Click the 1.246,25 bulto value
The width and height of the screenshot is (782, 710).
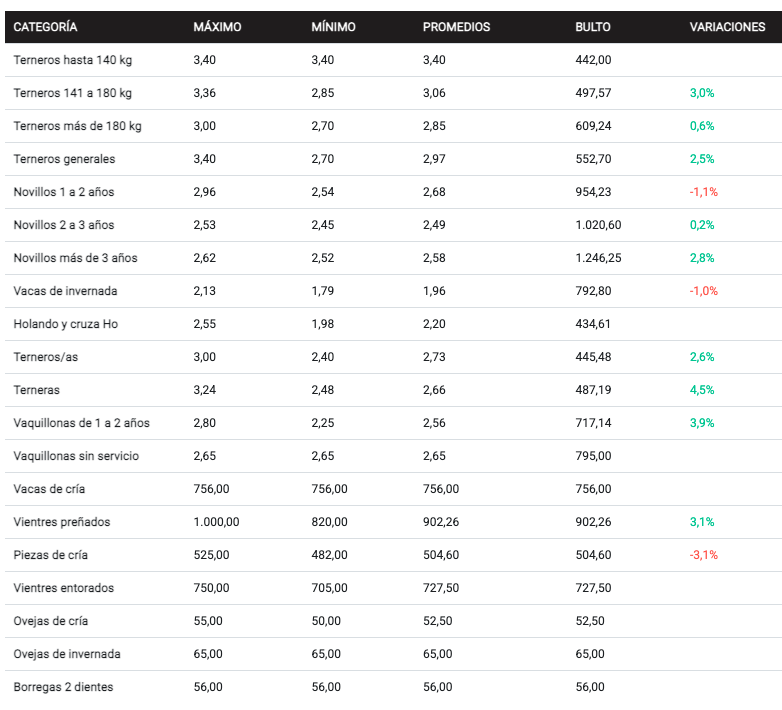coord(599,258)
